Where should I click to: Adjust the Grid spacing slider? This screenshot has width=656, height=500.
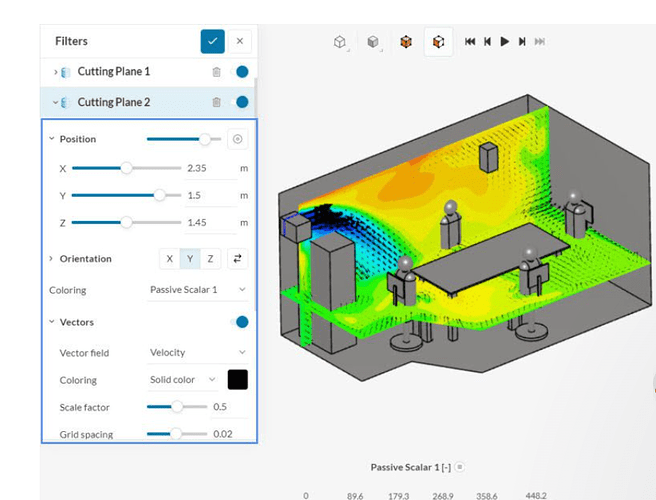(x=177, y=434)
